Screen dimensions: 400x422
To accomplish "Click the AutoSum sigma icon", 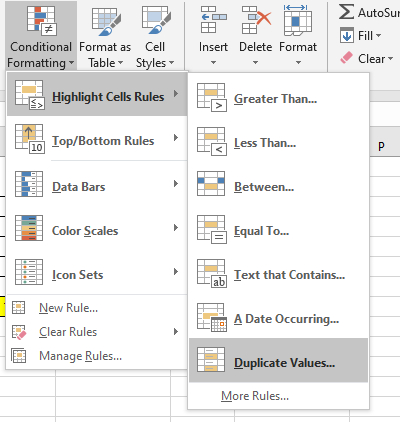I will pos(347,12).
